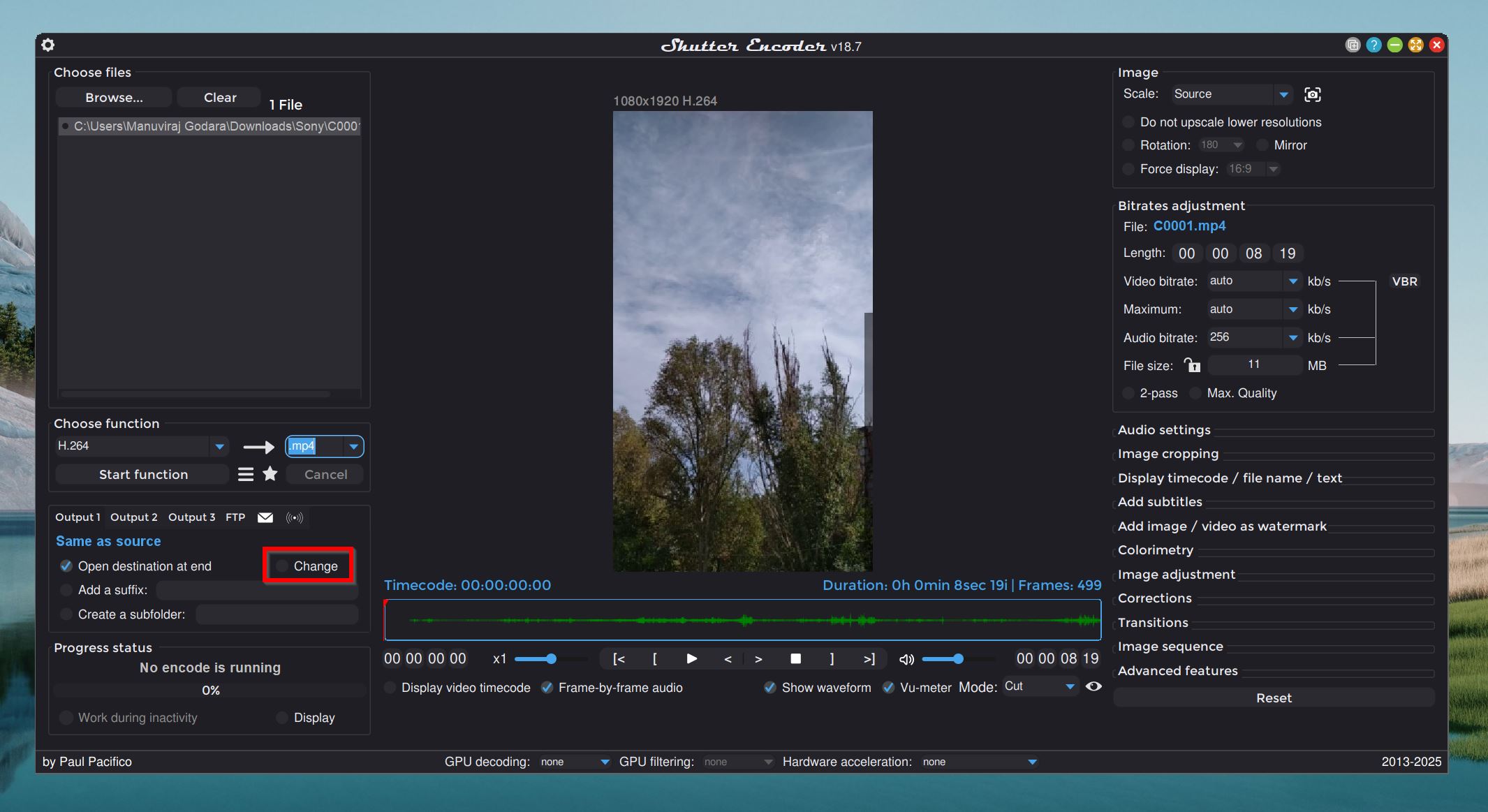This screenshot has height=812, width=1488.
Task: Enable 2-pass encoding
Action: click(1128, 393)
